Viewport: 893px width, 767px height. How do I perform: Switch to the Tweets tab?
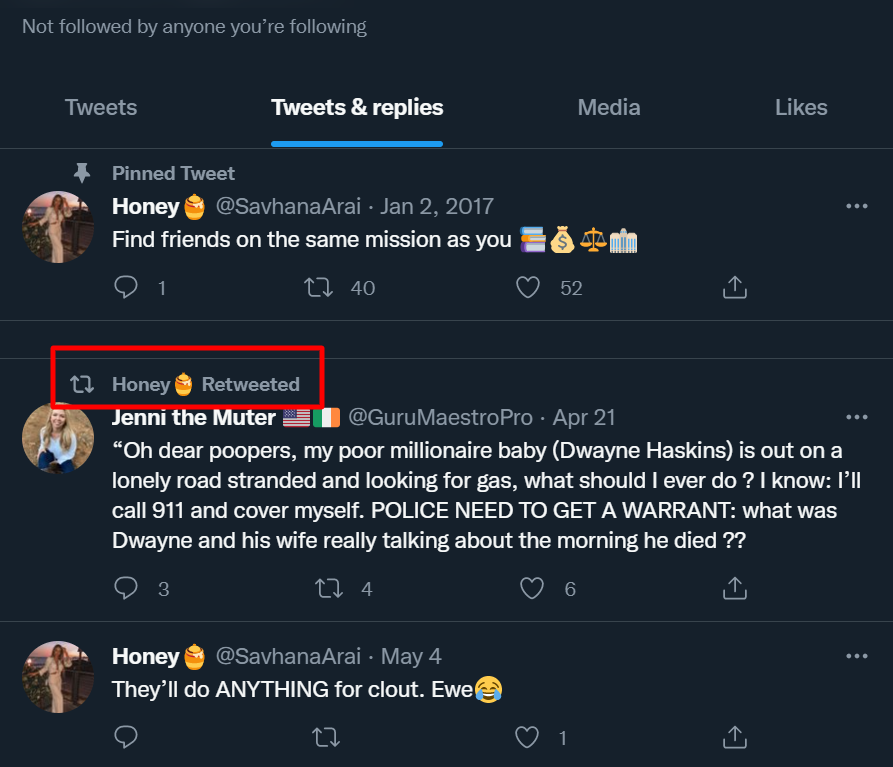[x=101, y=108]
